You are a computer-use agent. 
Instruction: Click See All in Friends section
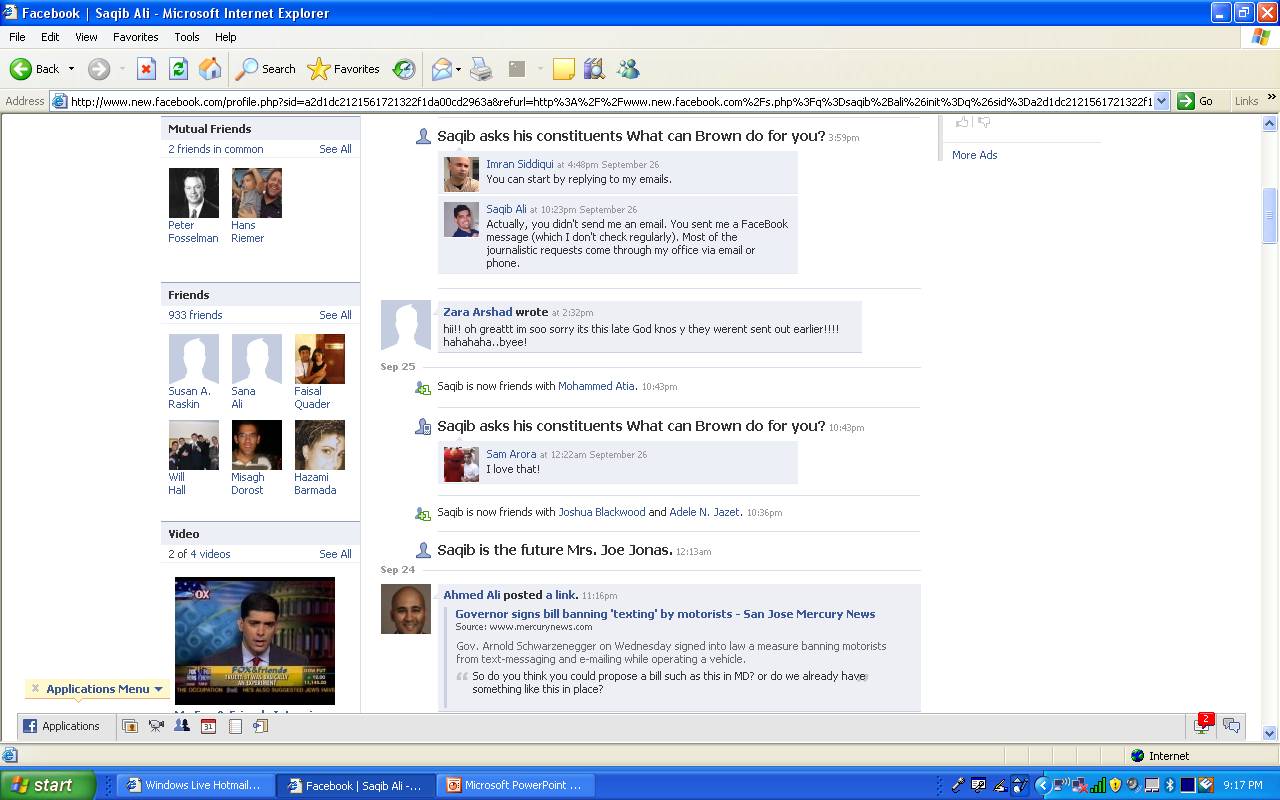click(335, 315)
